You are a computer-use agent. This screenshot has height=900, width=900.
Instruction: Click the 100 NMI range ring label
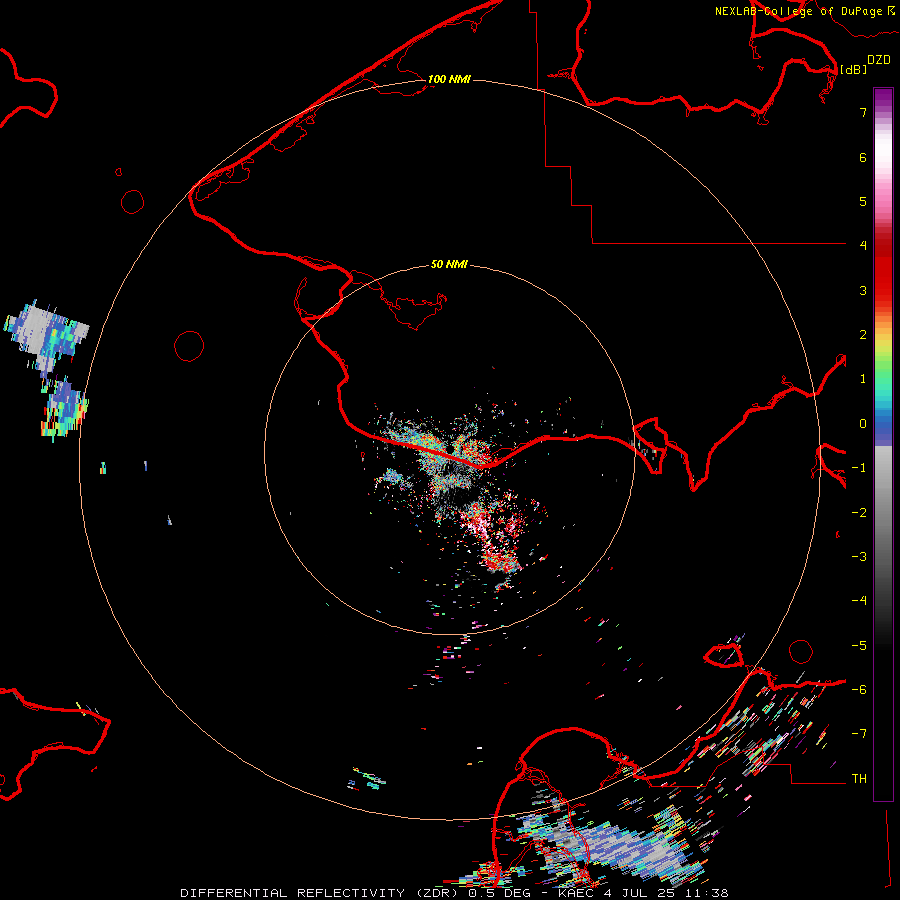pyautogui.click(x=449, y=79)
